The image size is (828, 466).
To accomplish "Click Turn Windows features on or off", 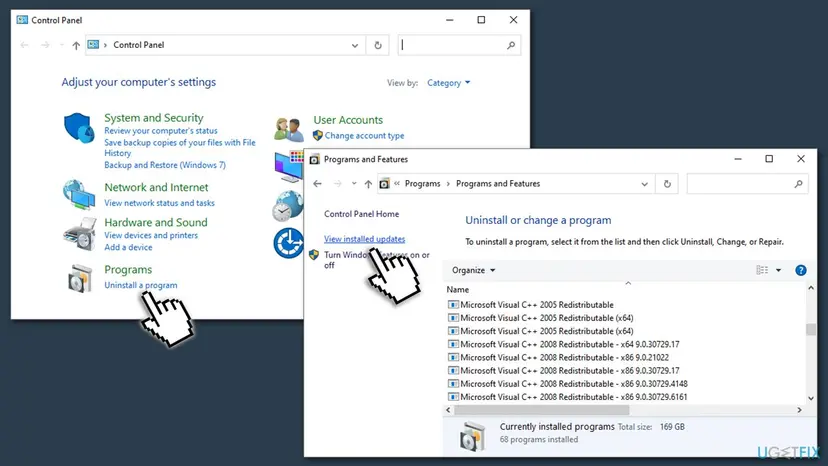I will click(377, 260).
